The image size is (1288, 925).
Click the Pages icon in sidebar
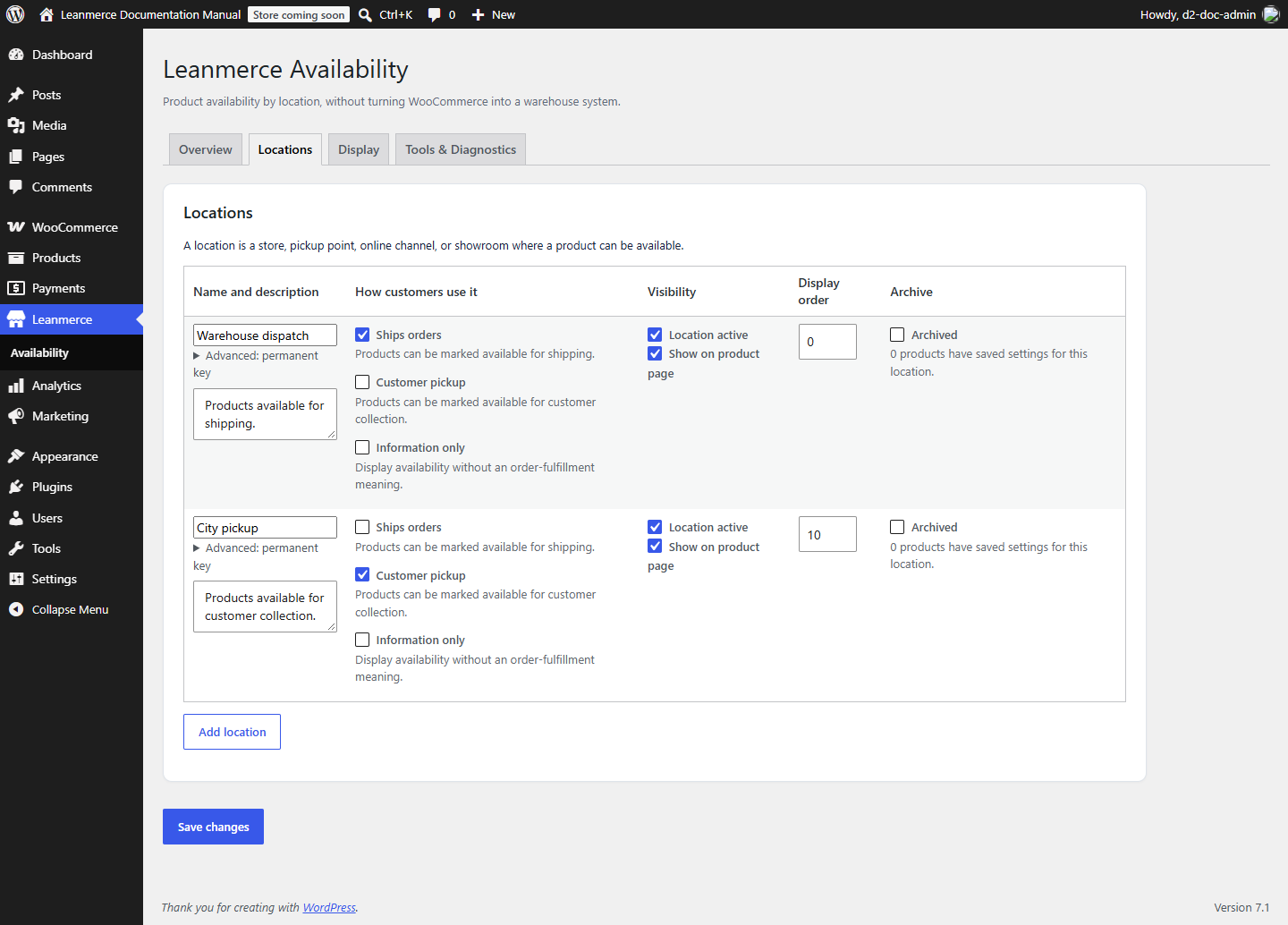16,157
